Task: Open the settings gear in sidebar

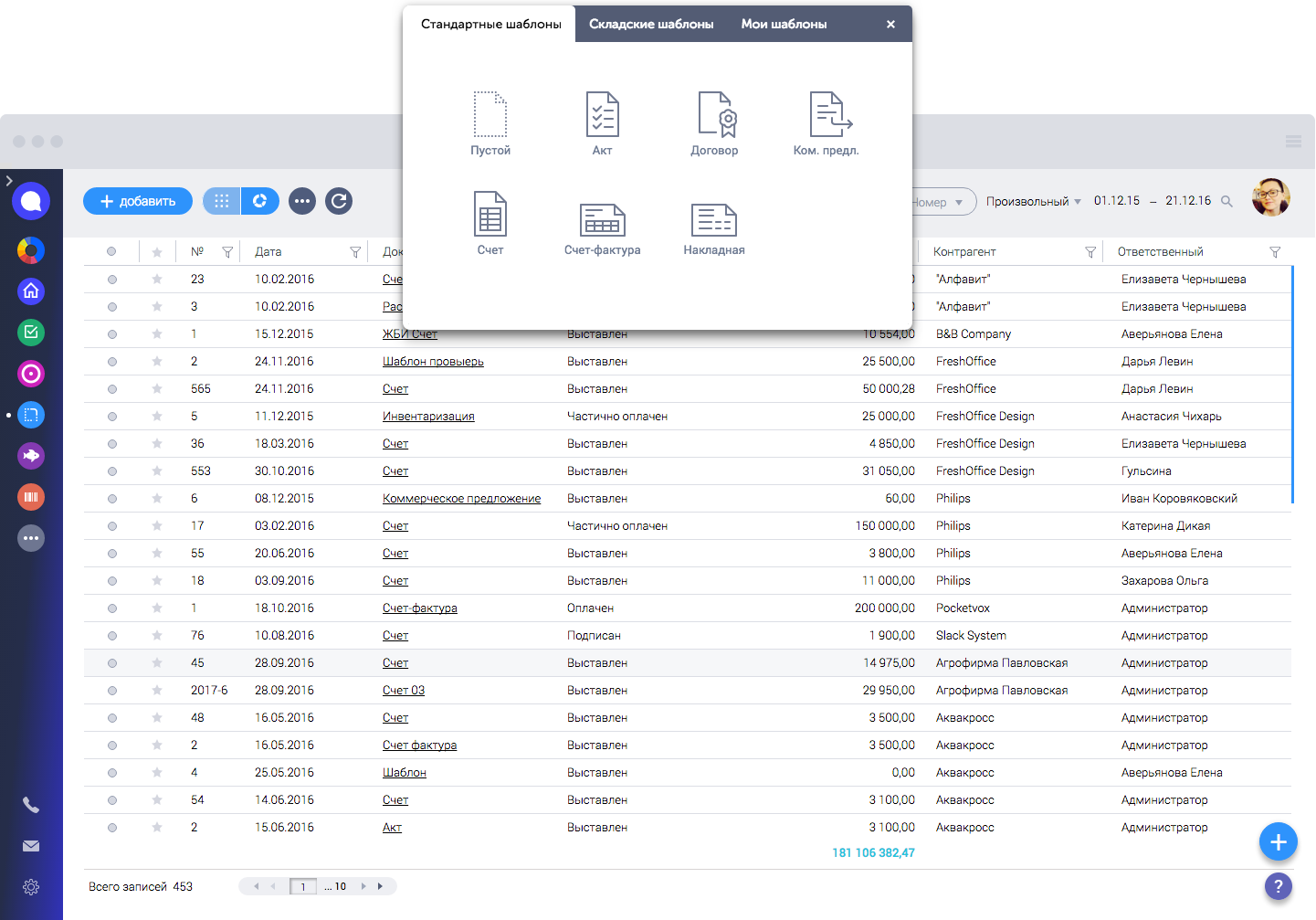Action: click(x=31, y=887)
